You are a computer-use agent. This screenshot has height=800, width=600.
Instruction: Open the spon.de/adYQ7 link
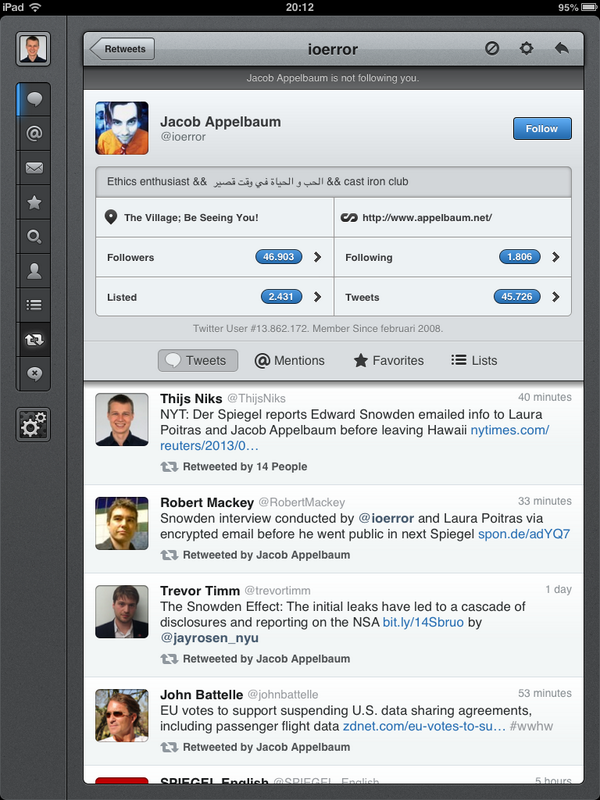(x=524, y=534)
